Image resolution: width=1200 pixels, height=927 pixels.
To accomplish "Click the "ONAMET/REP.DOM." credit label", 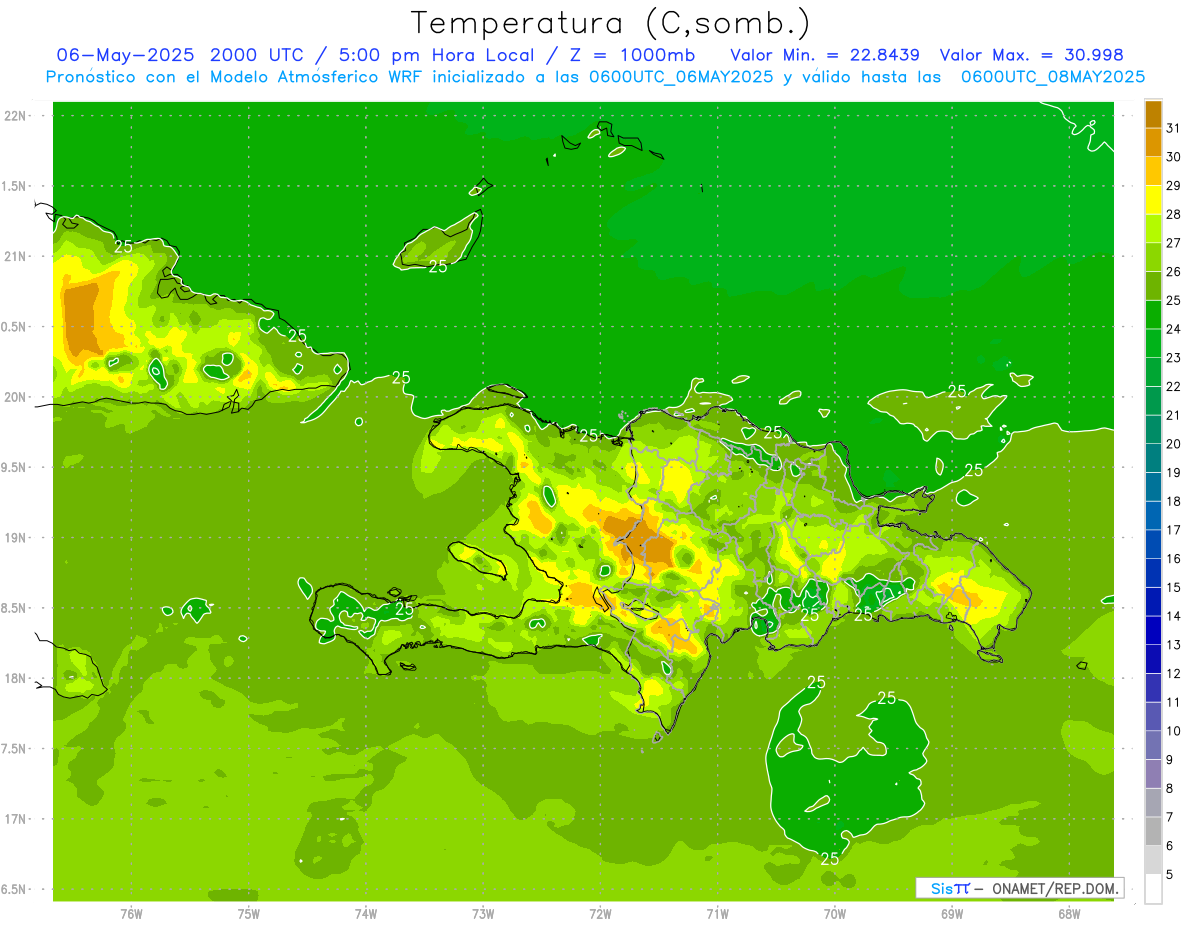I will (1055, 888).
